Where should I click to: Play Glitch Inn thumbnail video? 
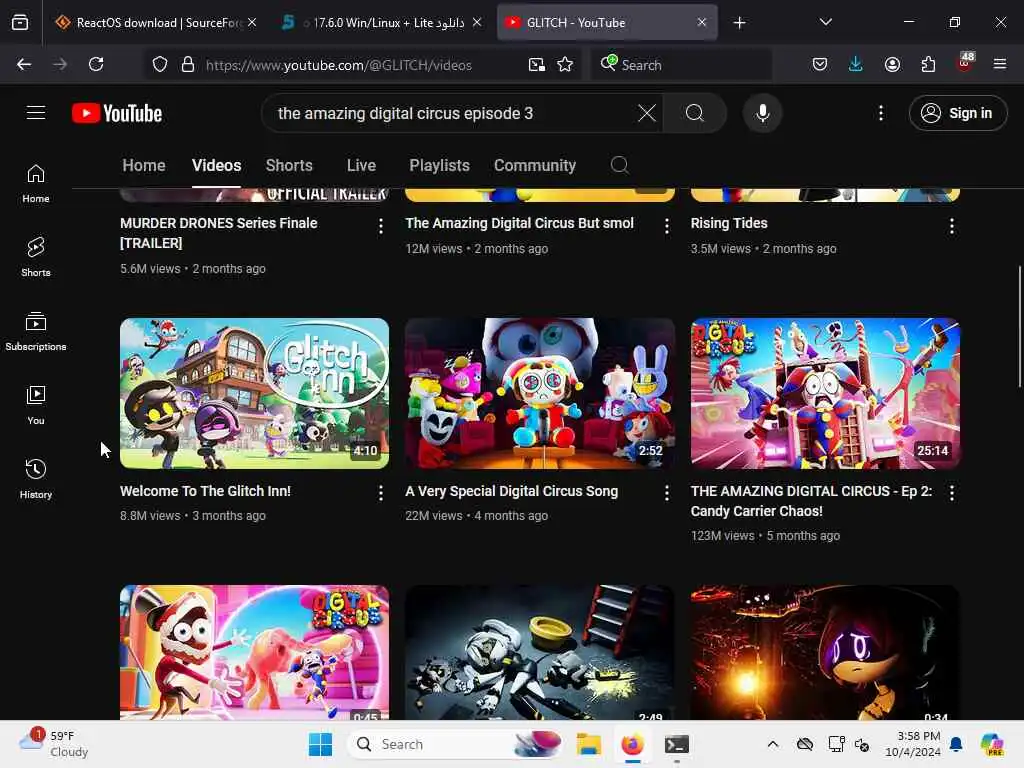coord(254,393)
